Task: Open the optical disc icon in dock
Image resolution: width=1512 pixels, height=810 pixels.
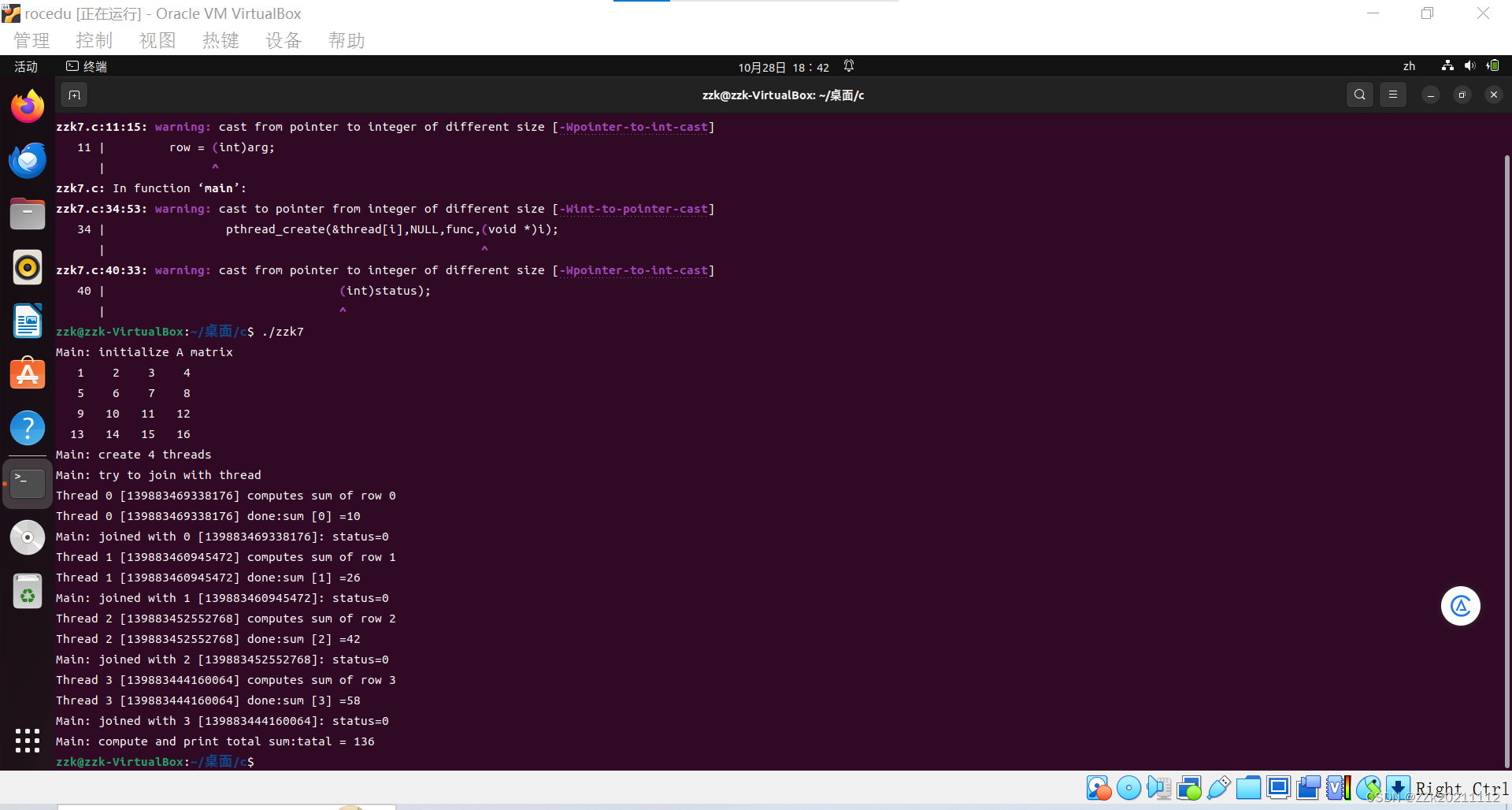Action: [x=28, y=537]
